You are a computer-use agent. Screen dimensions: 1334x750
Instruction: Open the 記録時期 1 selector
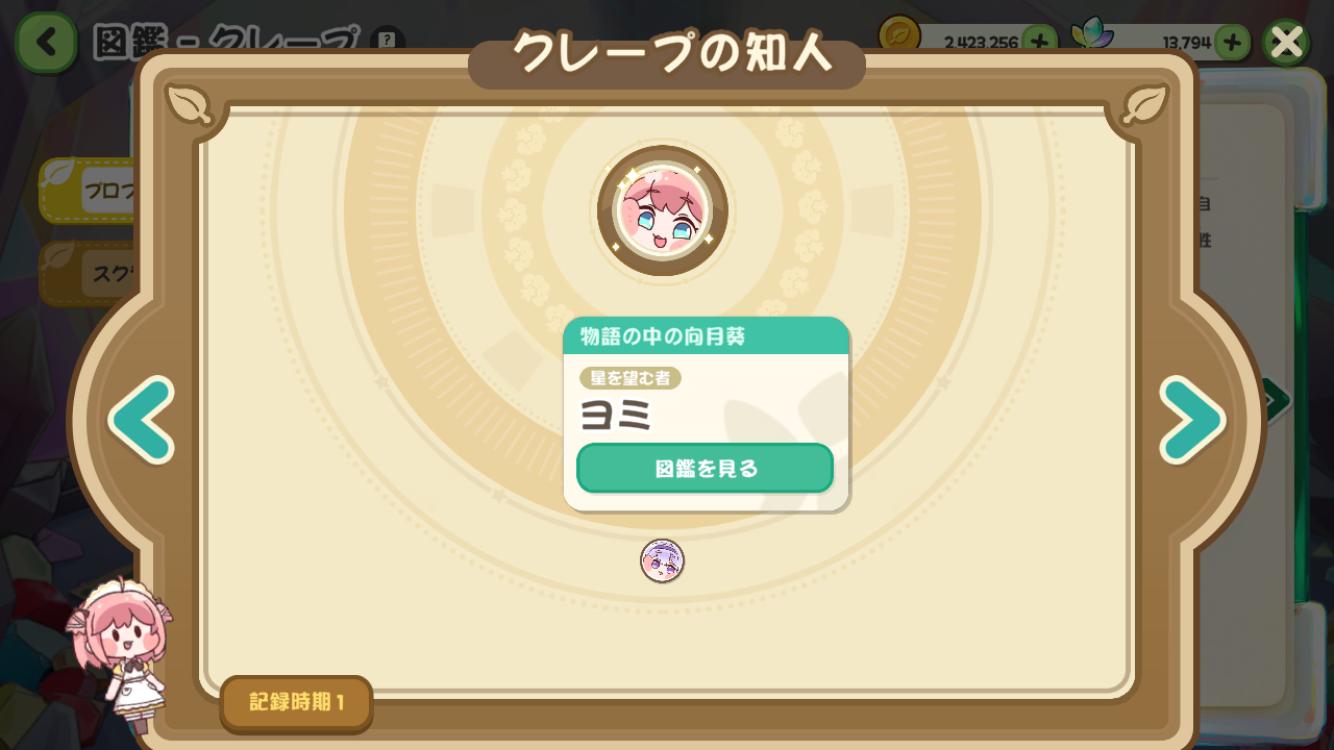click(297, 703)
